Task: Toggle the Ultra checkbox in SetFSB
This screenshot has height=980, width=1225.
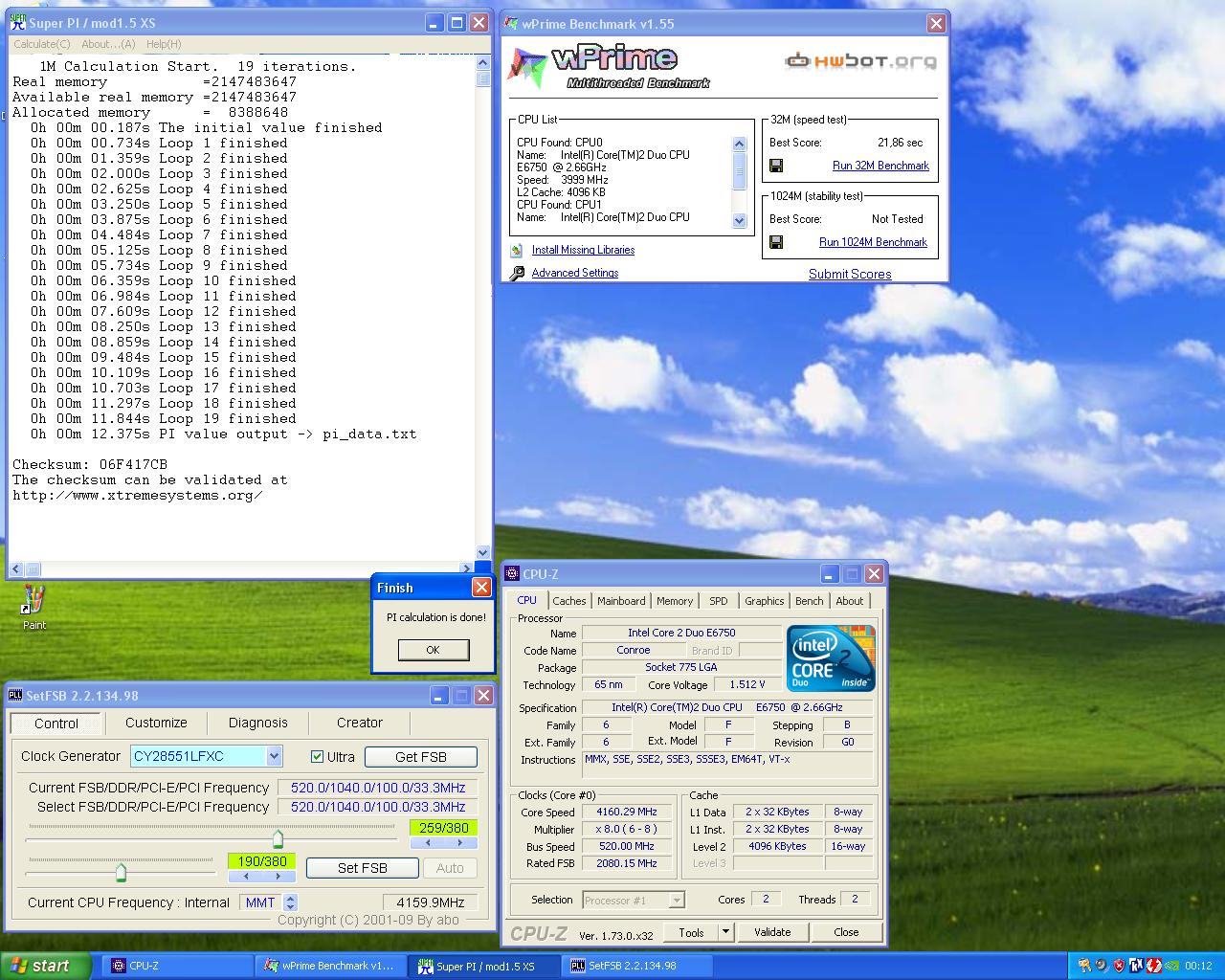Action: click(318, 757)
